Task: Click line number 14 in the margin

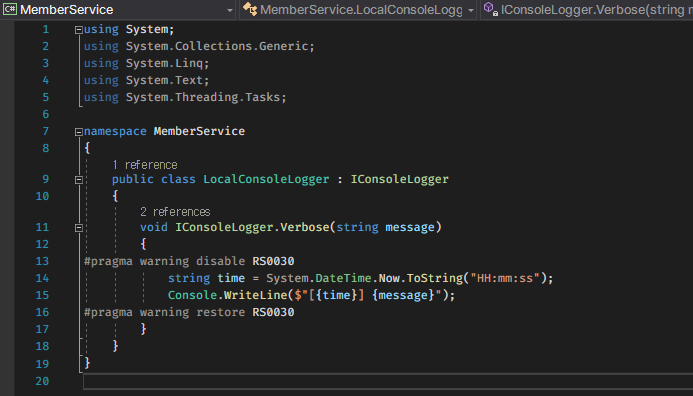Action: pyautogui.click(x=42, y=278)
